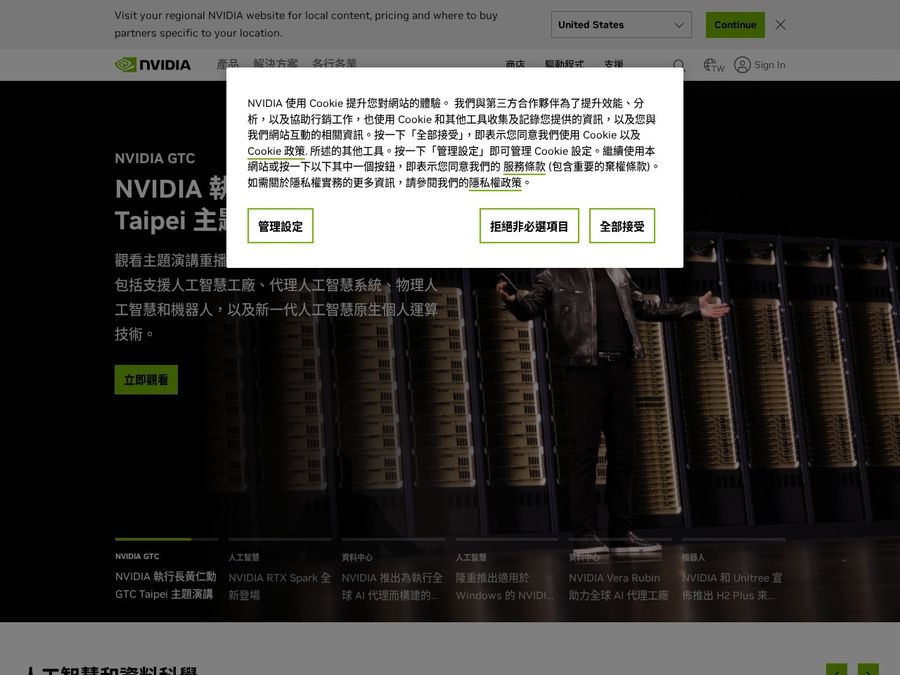900x675 pixels.
Task: Dismiss the regional website banner with X
Action: click(780, 25)
